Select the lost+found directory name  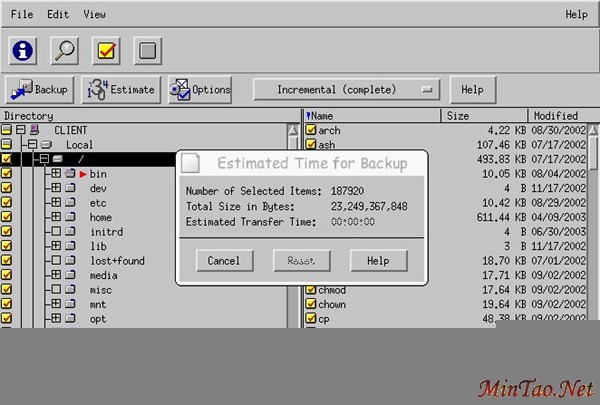tap(117, 261)
